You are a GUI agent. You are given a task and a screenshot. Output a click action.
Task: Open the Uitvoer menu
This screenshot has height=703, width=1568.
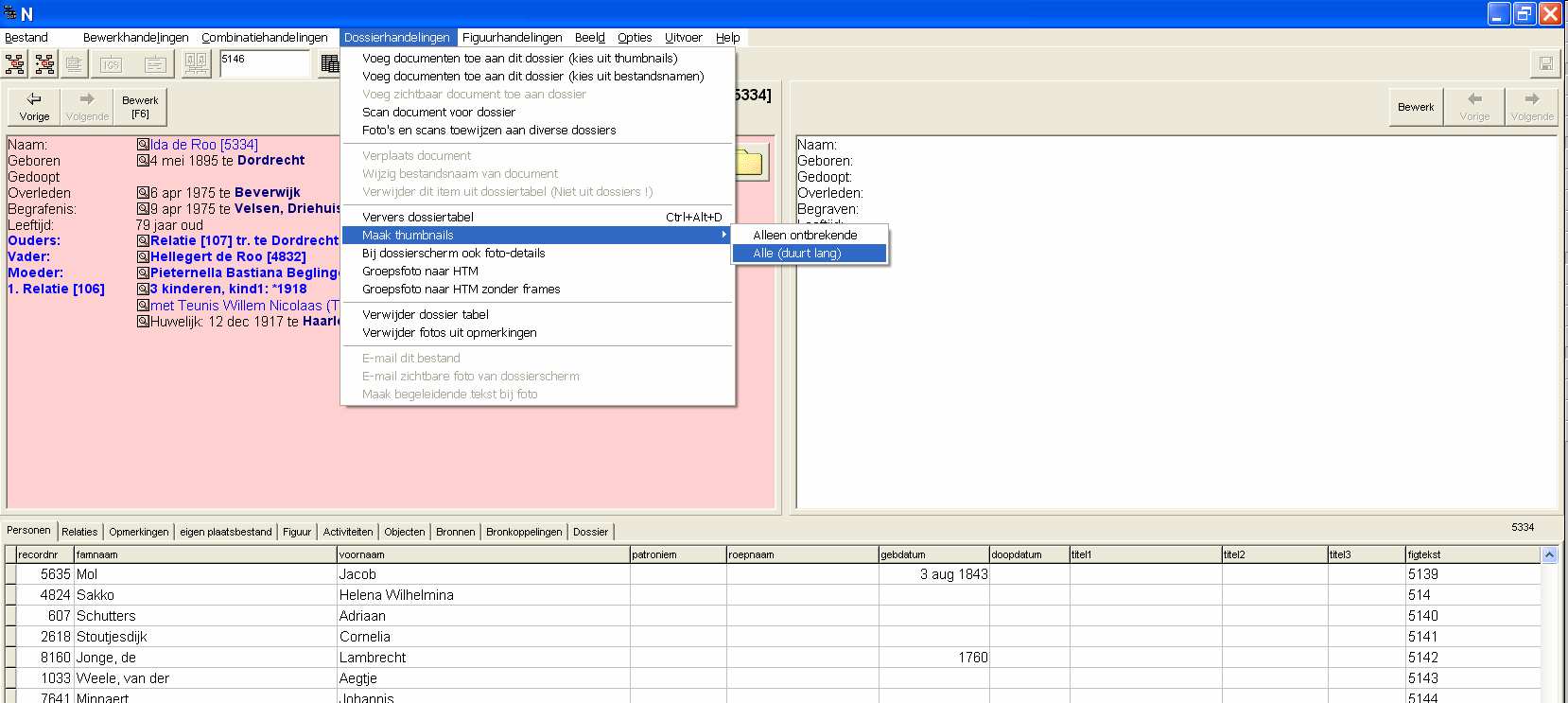pos(684,38)
